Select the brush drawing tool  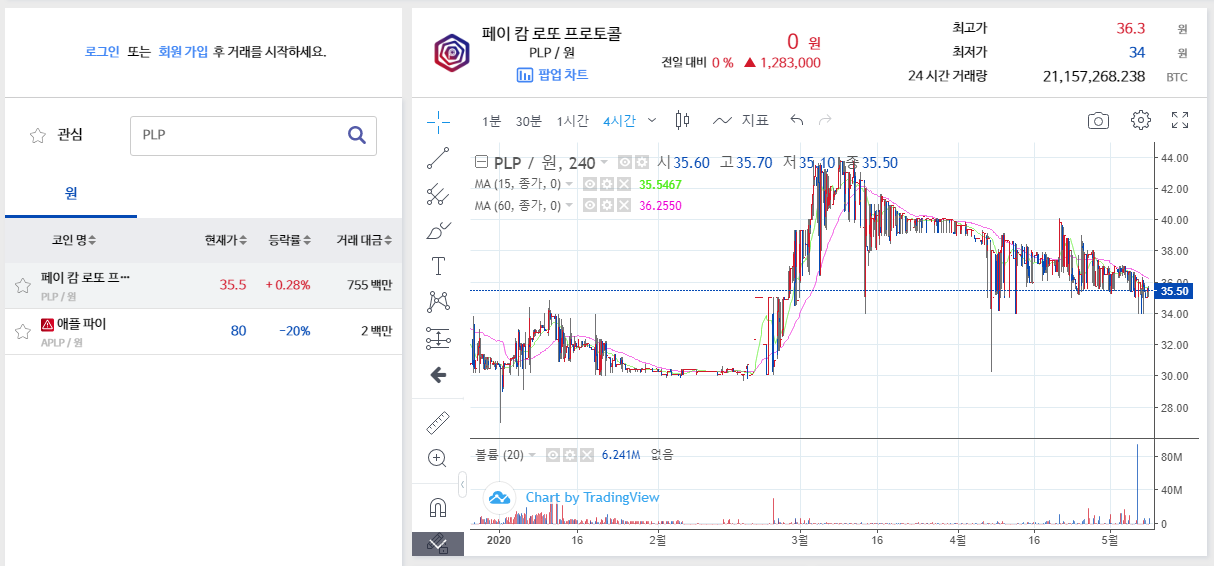pos(438,230)
